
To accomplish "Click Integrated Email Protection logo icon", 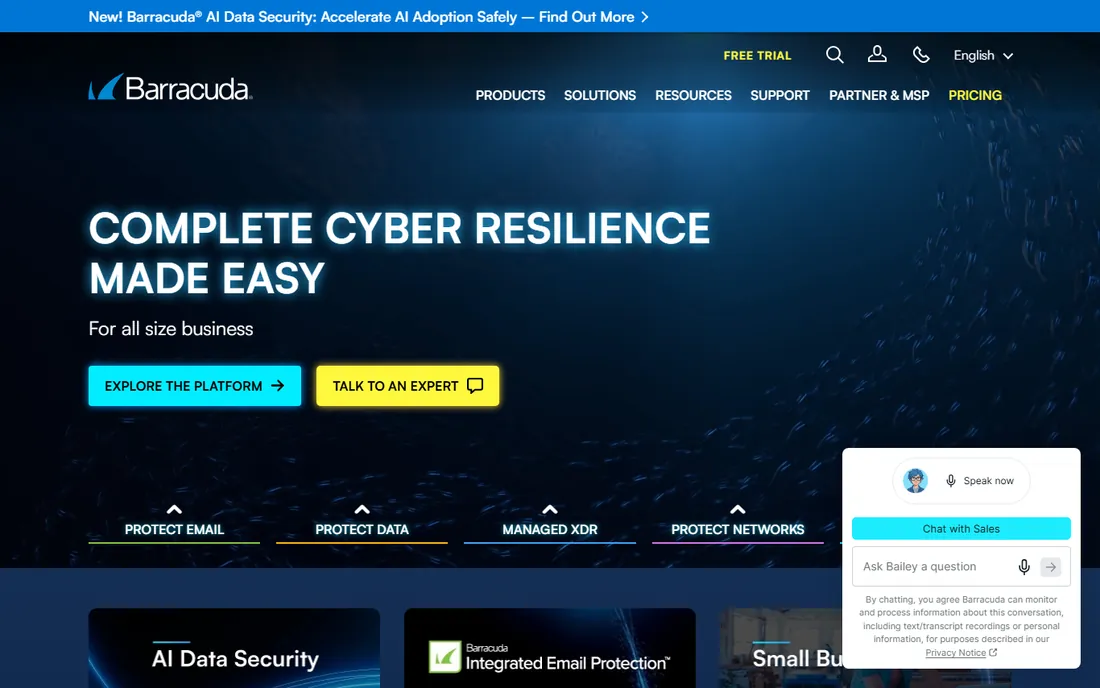I will point(445,656).
